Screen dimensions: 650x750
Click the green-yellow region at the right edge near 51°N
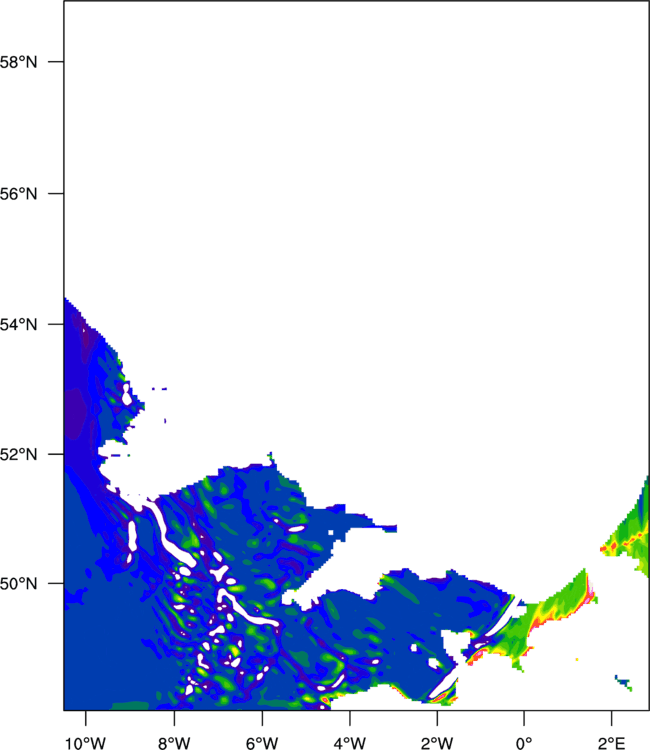(631, 533)
